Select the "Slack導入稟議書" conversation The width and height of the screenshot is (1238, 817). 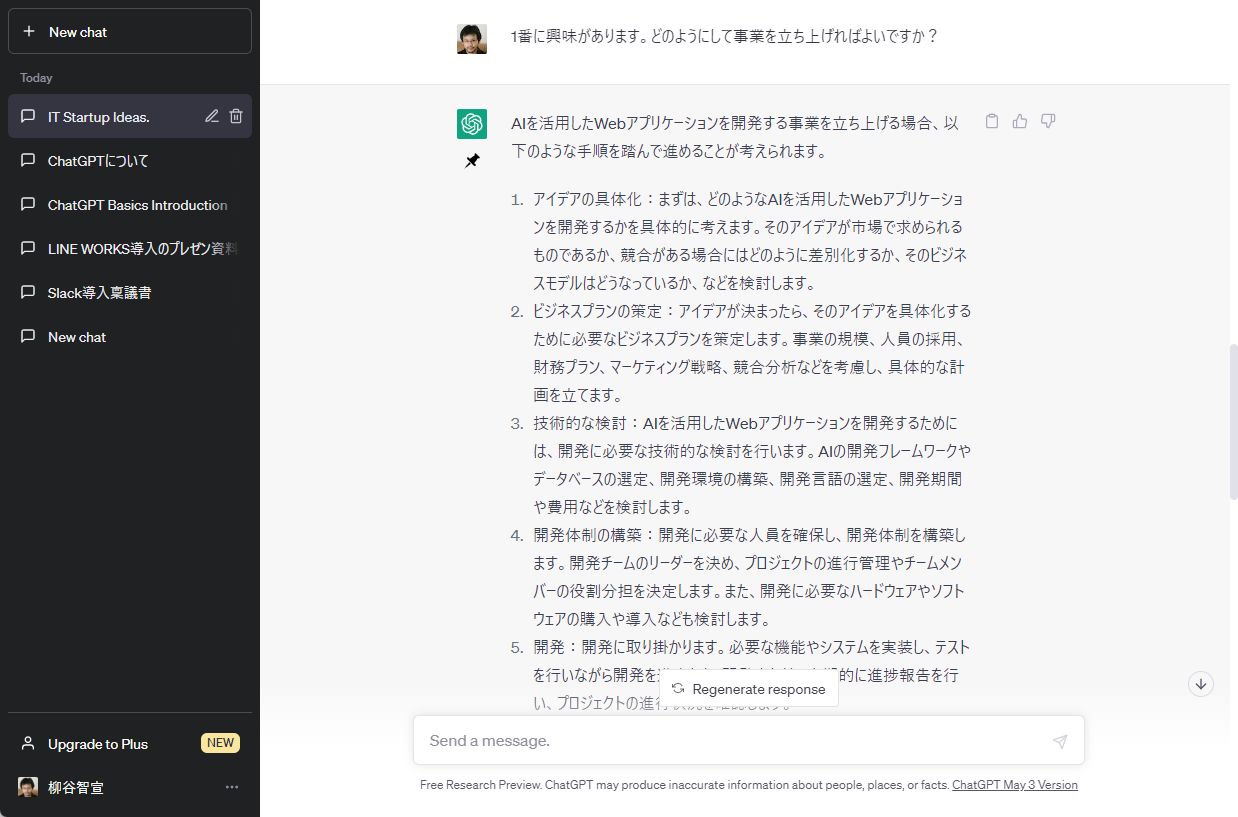(x=92, y=292)
